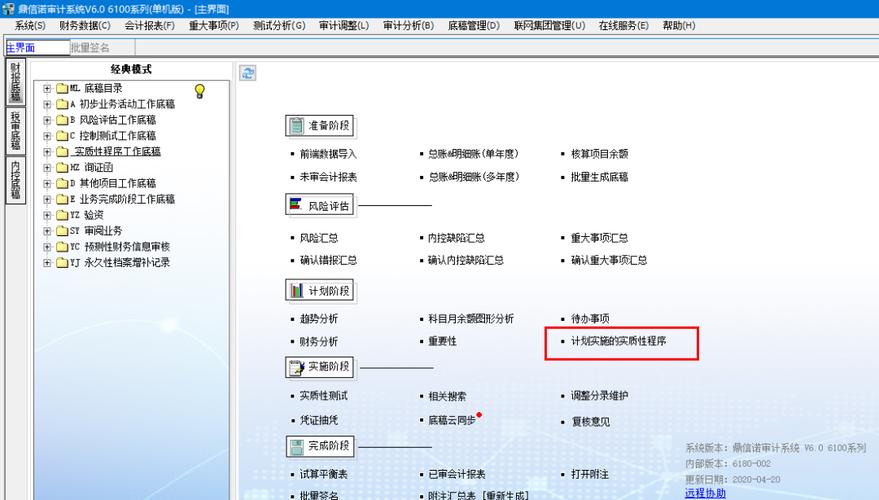Open the 在线服务(E) menu

[623, 26]
